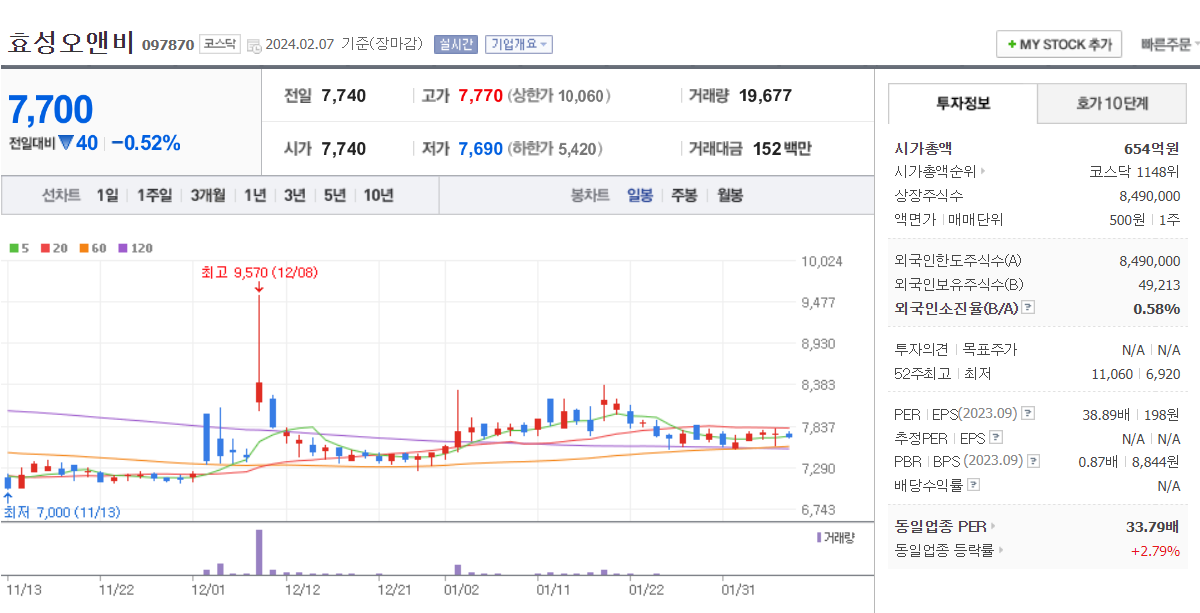Click the 거래량 value 19,677

click(x=765, y=96)
